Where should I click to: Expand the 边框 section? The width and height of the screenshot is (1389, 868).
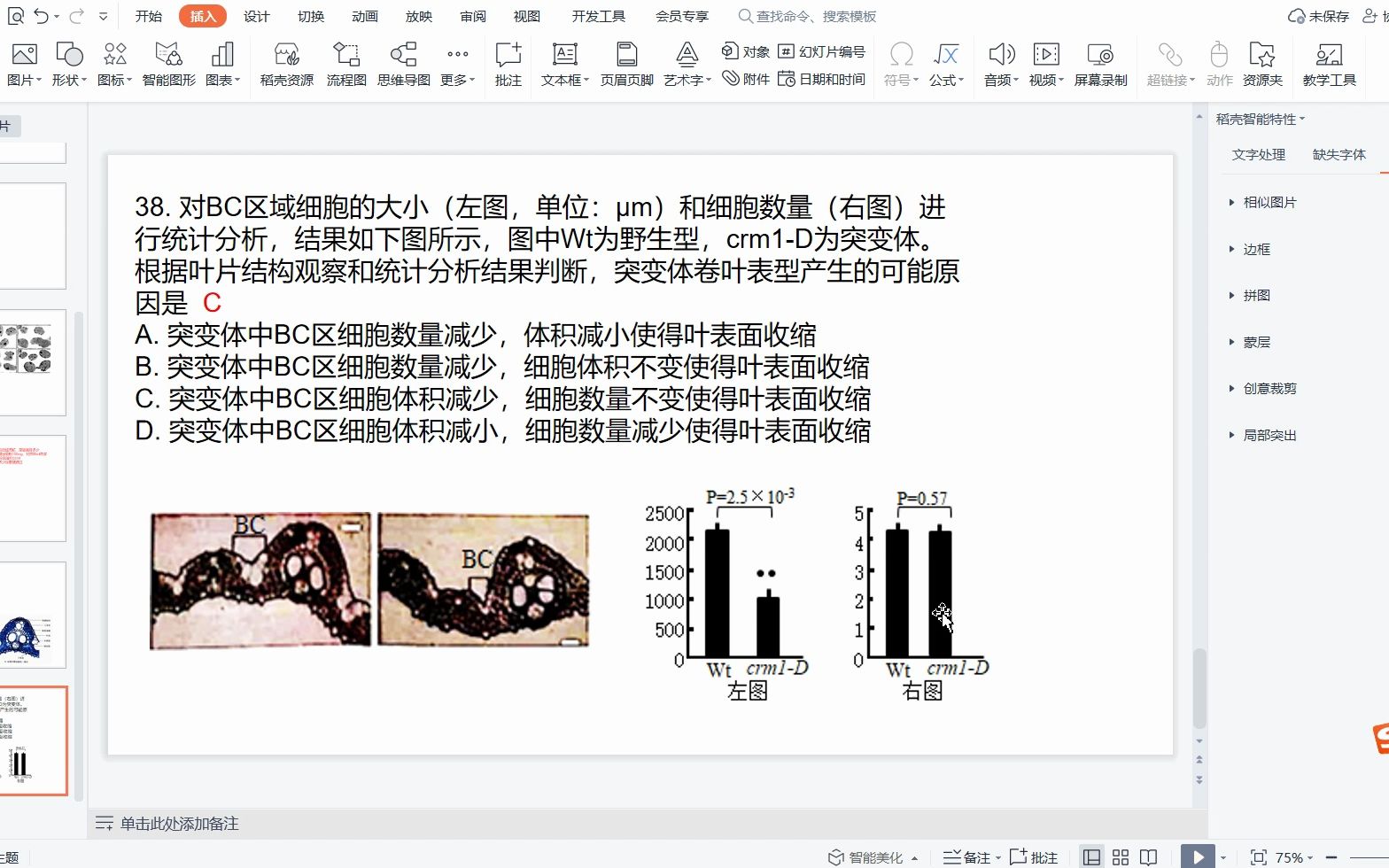[1250, 249]
